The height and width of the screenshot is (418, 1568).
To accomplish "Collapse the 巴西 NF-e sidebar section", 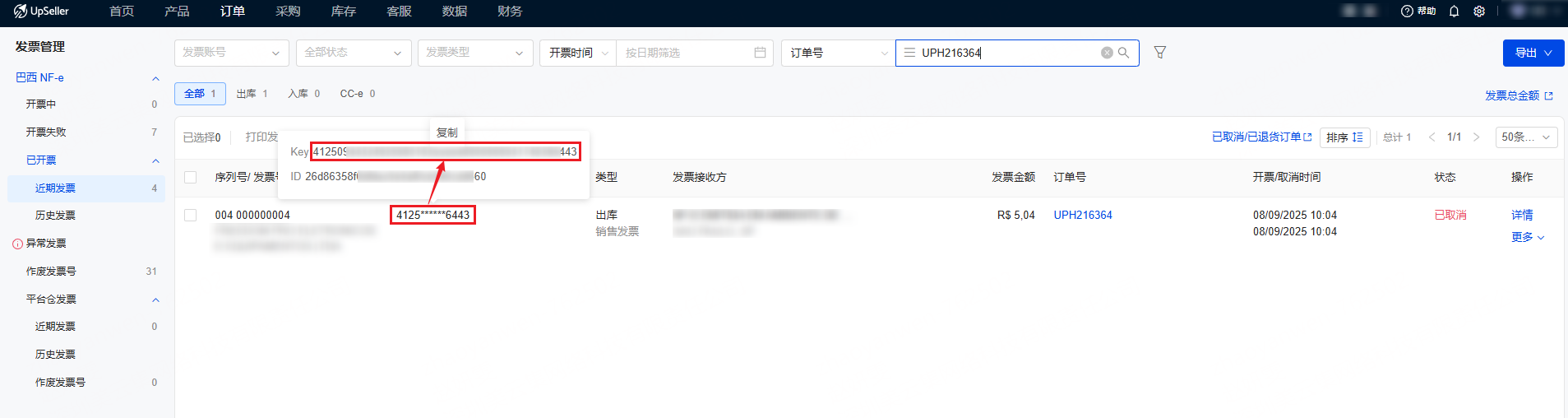I will tap(155, 78).
